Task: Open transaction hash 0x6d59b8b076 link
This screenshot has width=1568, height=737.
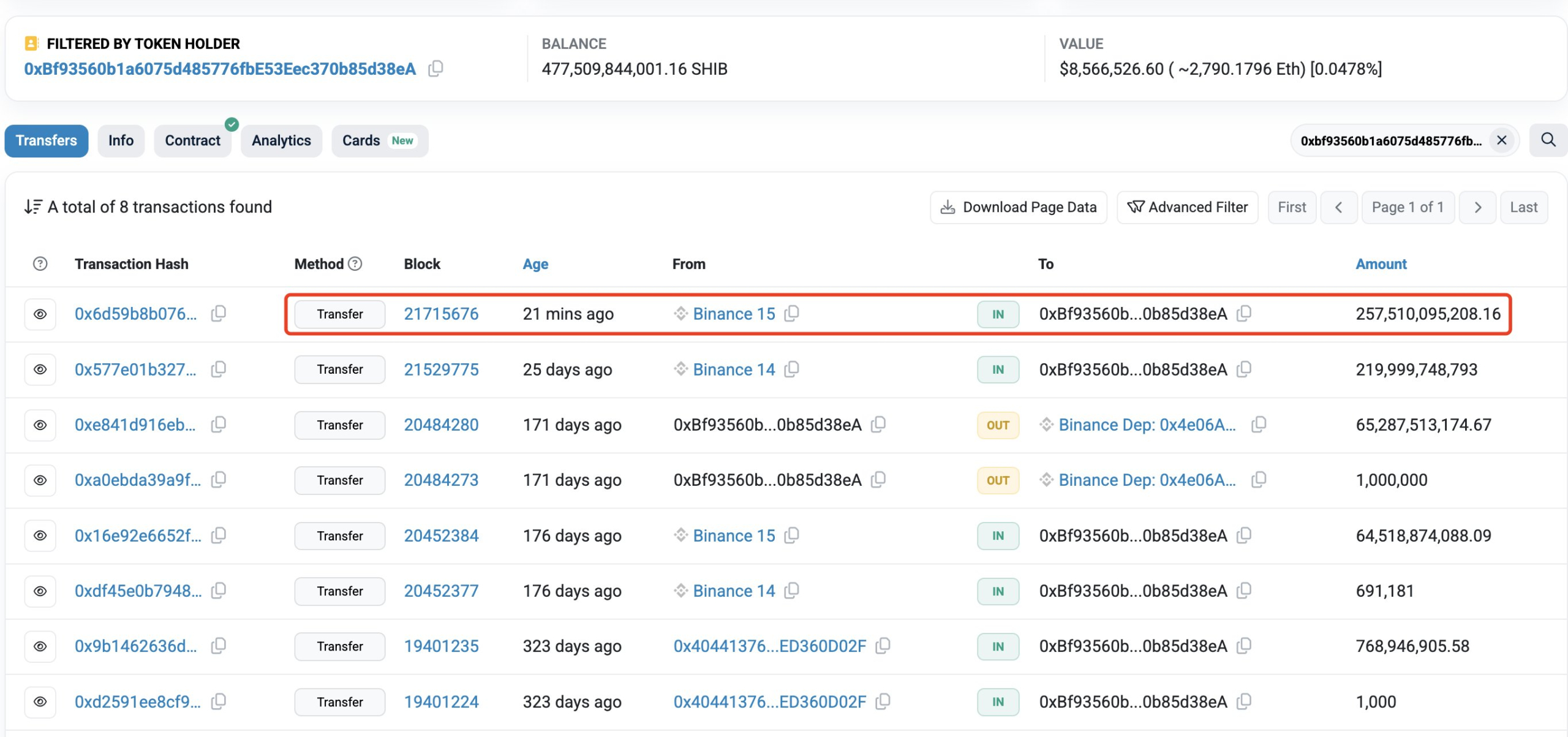Action: 136,314
